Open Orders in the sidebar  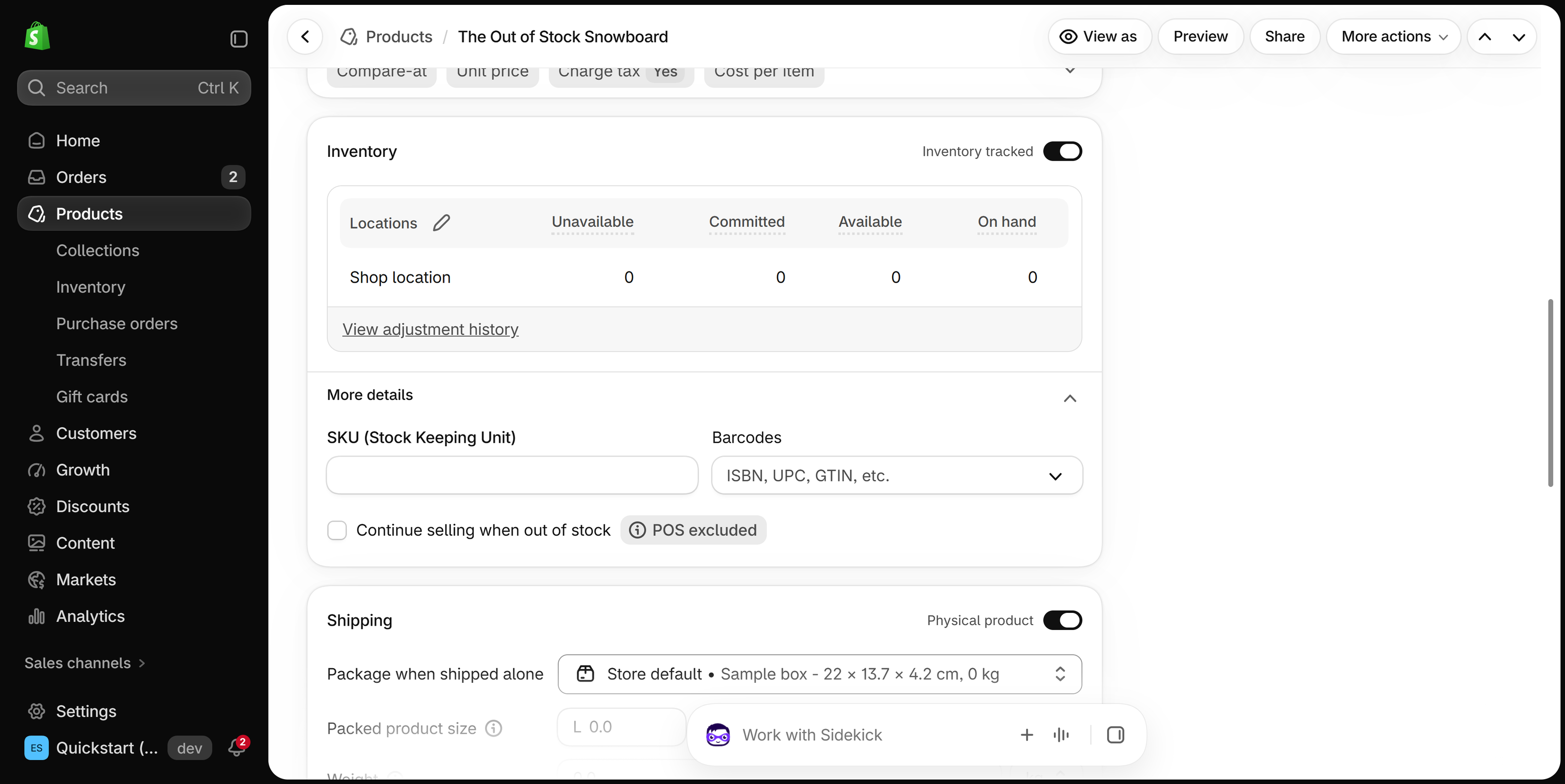(134, 177)
